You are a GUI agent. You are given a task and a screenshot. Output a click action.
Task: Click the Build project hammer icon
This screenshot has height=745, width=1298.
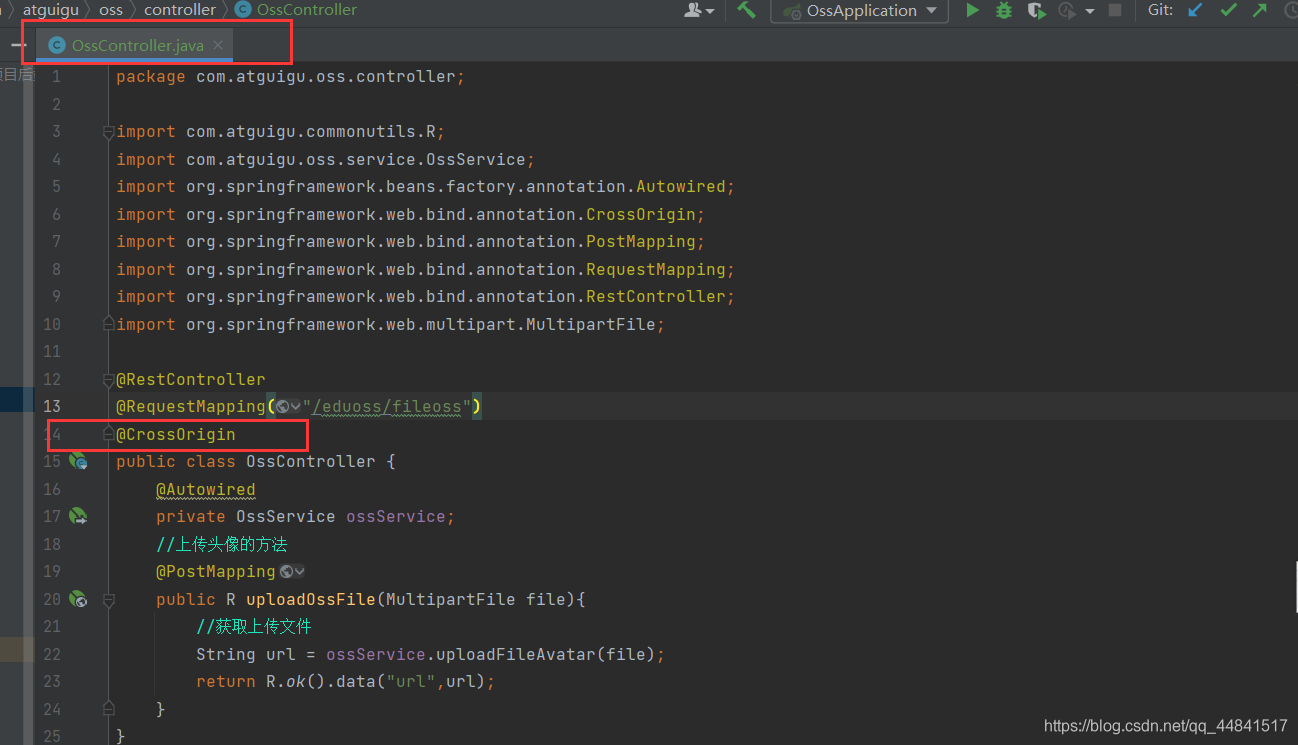coord(746,10)
